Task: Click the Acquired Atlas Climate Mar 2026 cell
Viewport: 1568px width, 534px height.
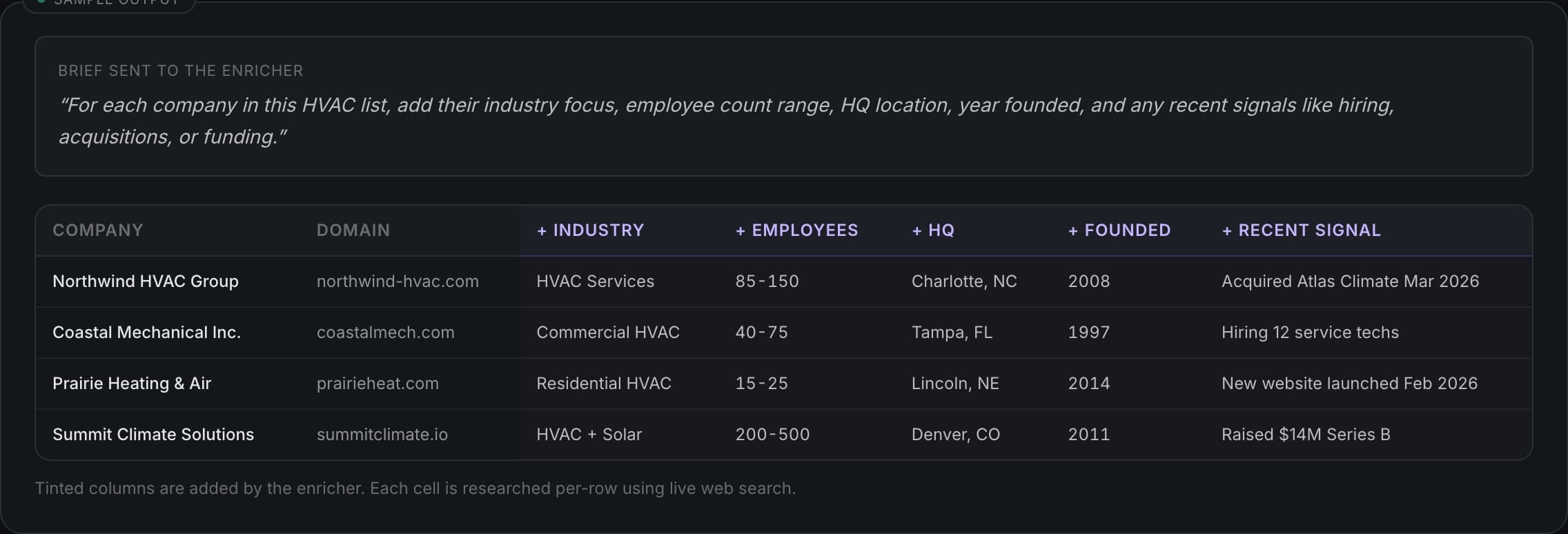Action: tap(1350, 281)
